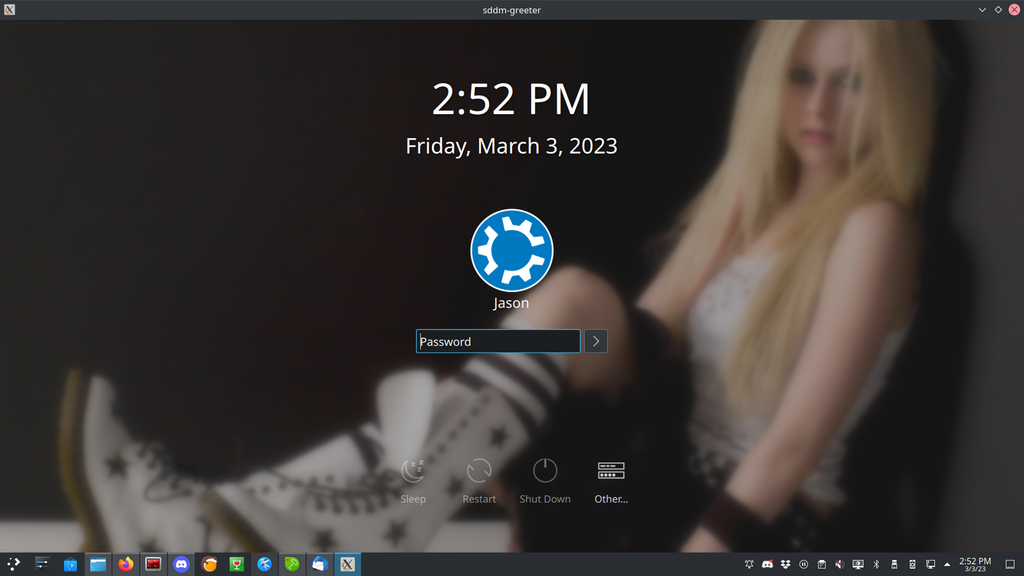Image resolution: width=1024 pixels, height=576 pixels.
Task: Click the Password input field
Action: click(x=498, y=341)
